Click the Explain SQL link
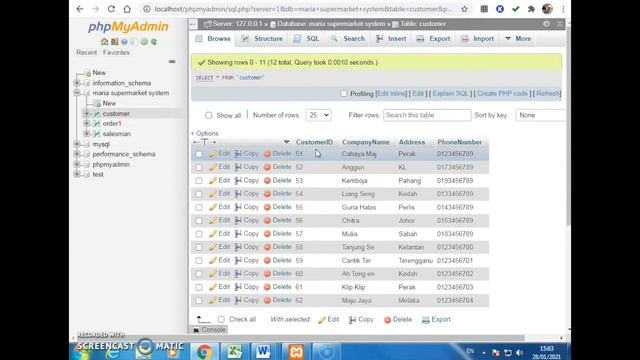Screen dimensions: 640x360 pos(450,93)
